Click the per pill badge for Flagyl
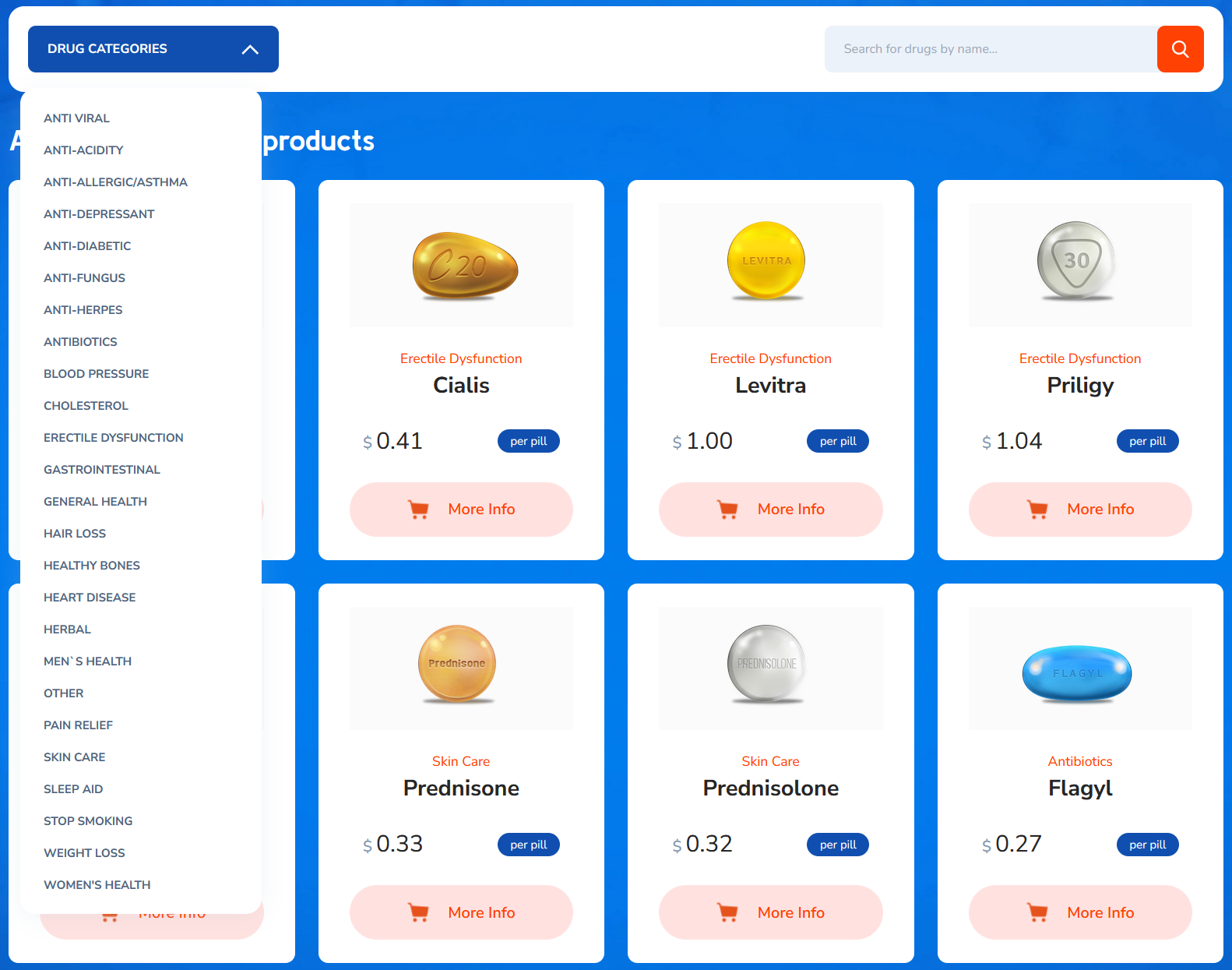The height and width of the screenshot is (970, 1232). pyautogui.click(x=1148, y=845)
